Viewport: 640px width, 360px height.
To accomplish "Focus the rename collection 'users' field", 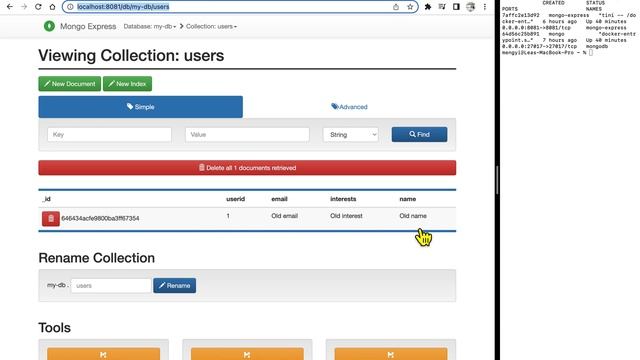I will coord(111,286).
